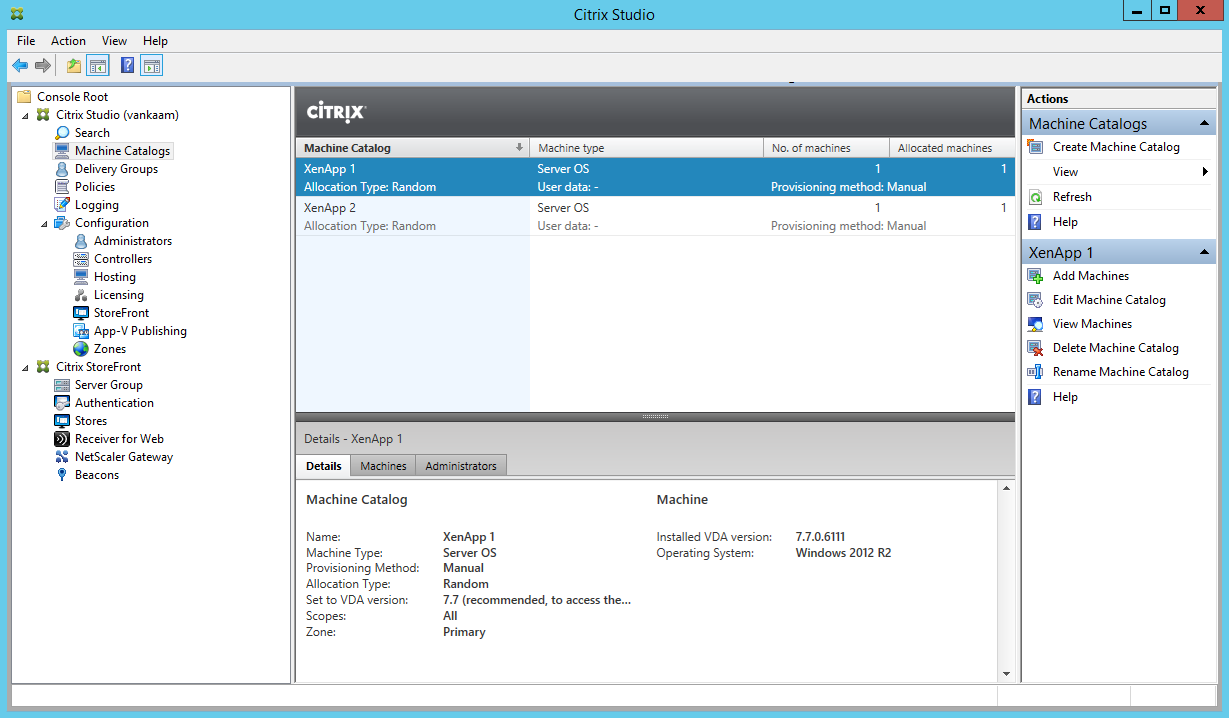Toggle the Show/Hide Action Pane icon
This screenshot has height=718, width=1229.
pos(152,66)
